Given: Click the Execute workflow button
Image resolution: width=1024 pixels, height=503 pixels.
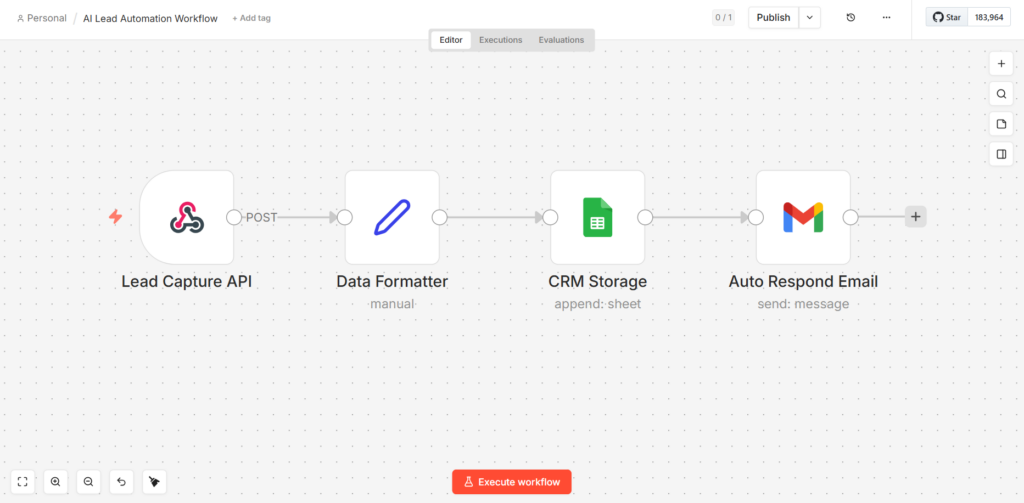Looking at the screenshot, I should (511, 482).
